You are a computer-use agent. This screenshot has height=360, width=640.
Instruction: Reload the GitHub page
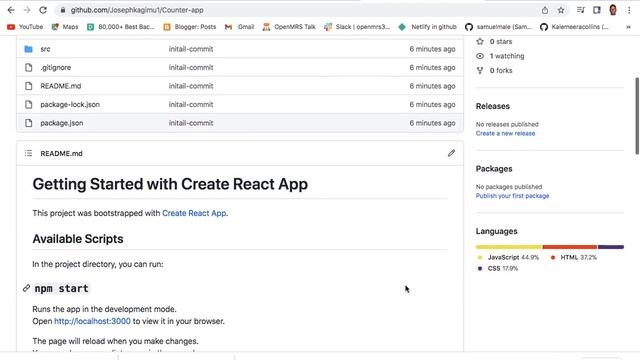pyautogui.click(x=43, y=10)
